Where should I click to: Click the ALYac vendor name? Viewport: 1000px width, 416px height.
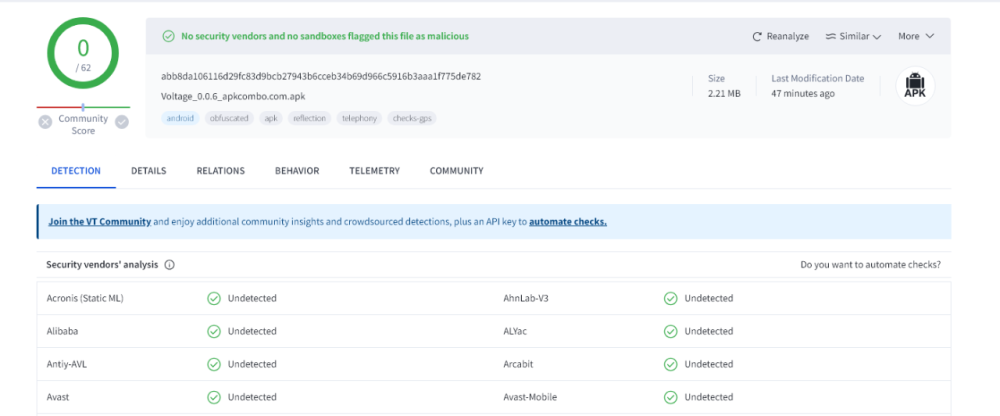coord(515,331)
